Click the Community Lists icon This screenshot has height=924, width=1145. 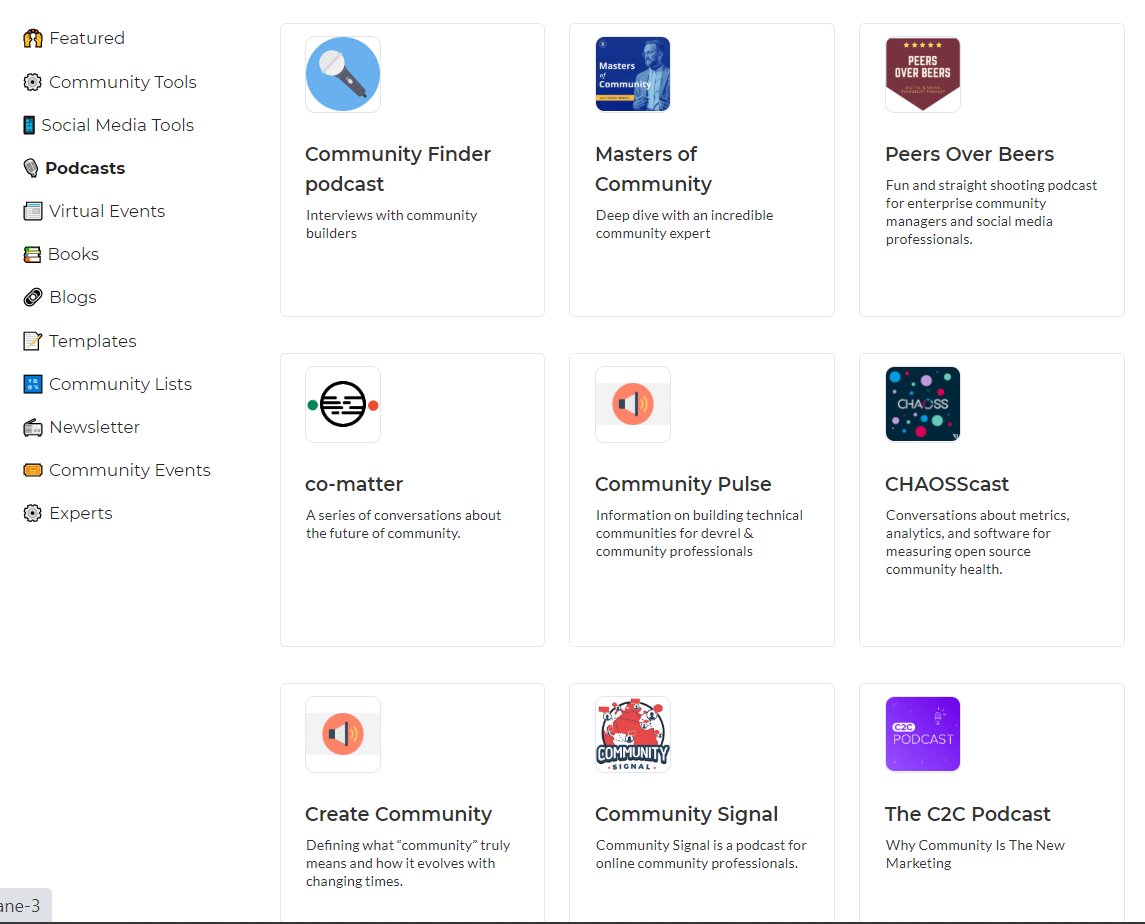31,383
